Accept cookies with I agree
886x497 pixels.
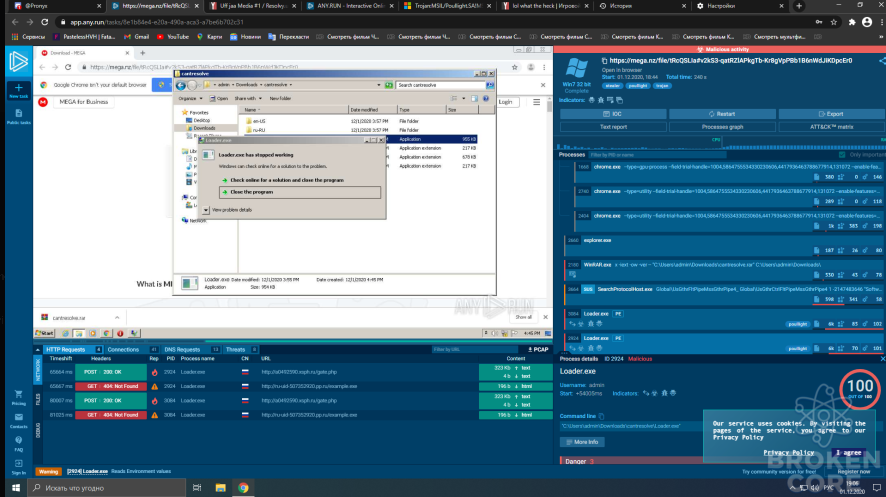(x=849, y=452)
